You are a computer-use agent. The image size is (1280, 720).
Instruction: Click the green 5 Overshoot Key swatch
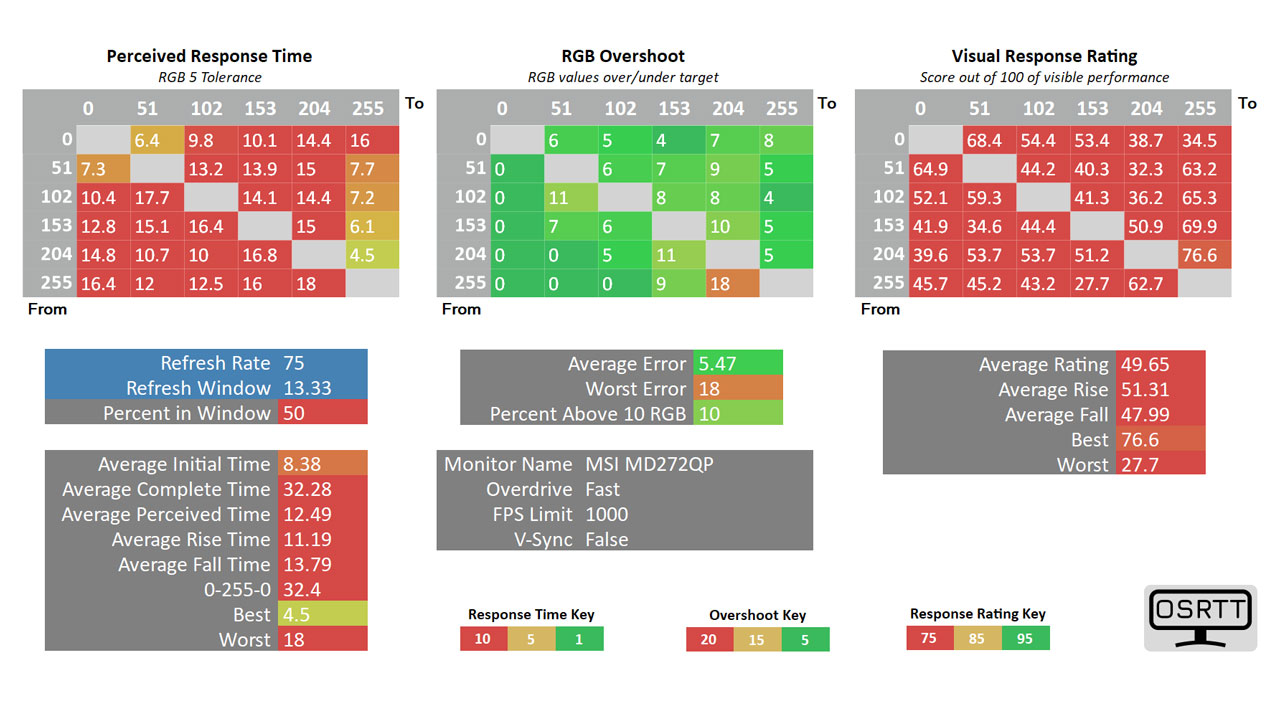click(805, 639)
